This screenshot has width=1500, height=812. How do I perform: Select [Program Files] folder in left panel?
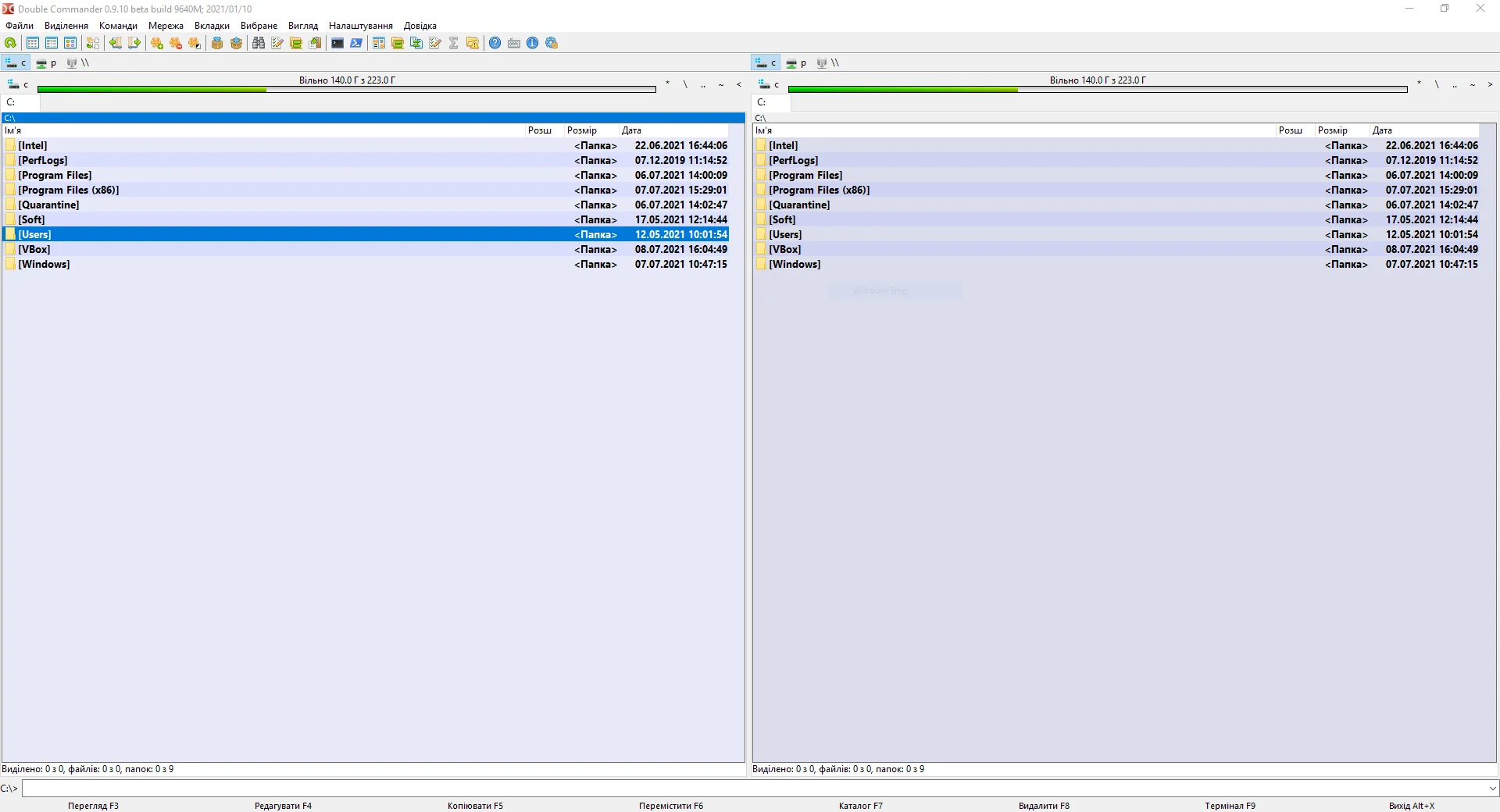tap(366, 175)
